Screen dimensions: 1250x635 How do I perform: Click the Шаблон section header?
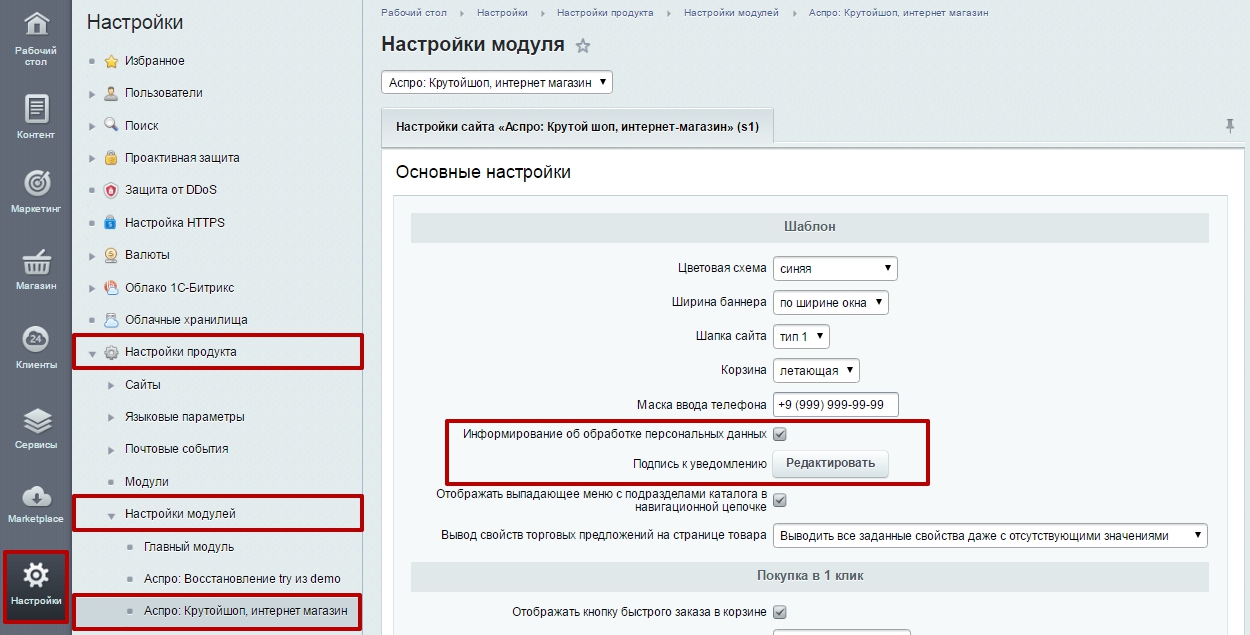(809, 227)
